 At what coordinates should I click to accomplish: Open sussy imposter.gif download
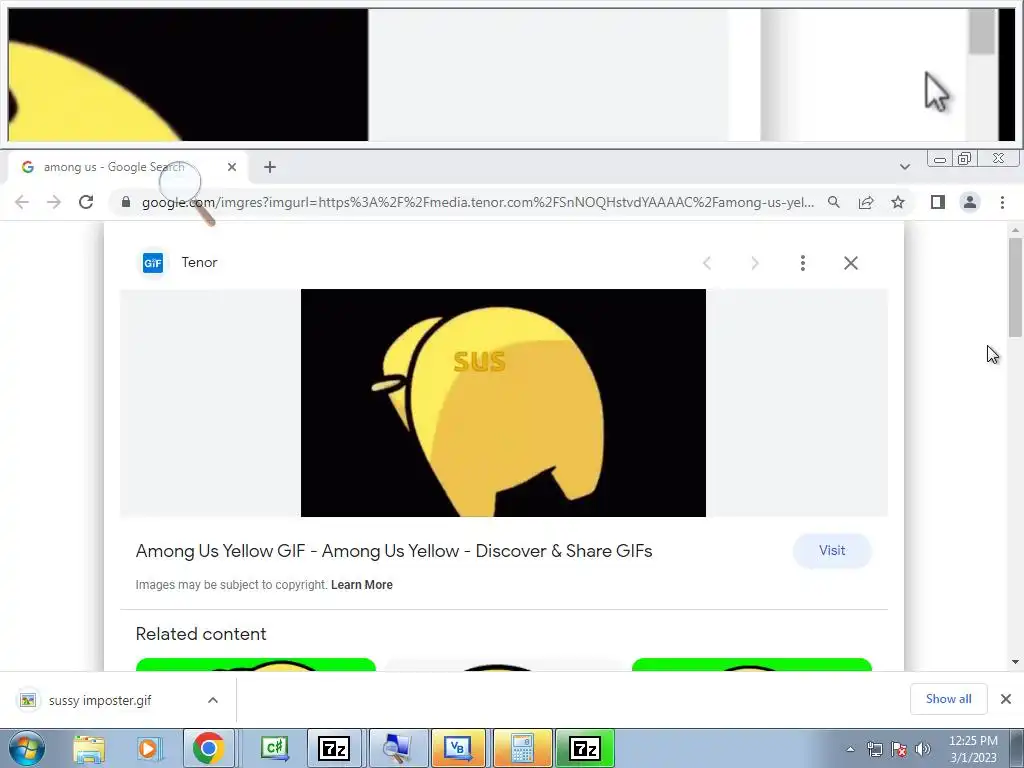pyautogui.click(x=100, y=700)
